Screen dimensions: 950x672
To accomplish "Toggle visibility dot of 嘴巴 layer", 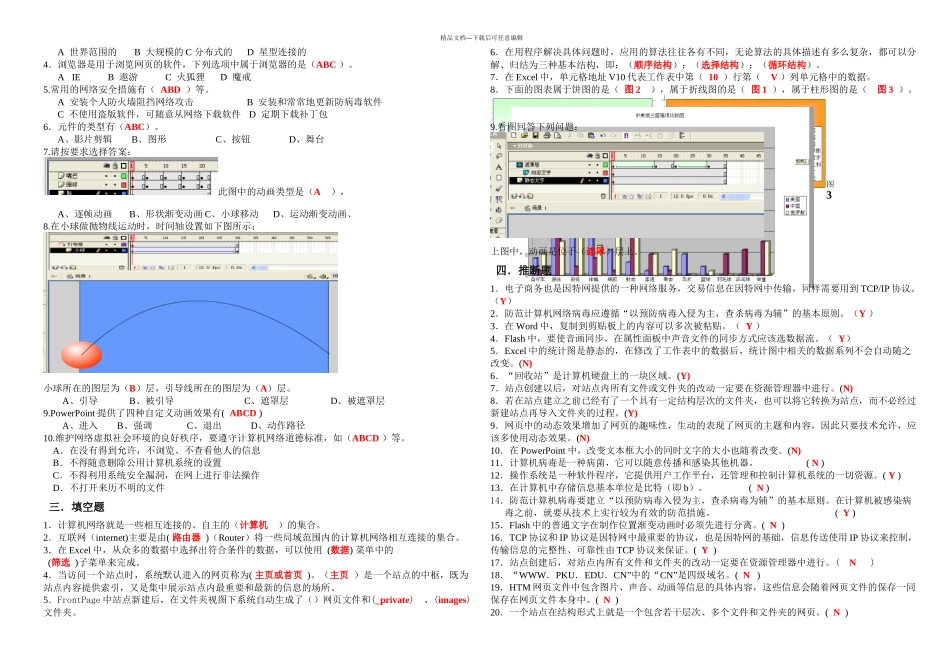I will [106, 176].
